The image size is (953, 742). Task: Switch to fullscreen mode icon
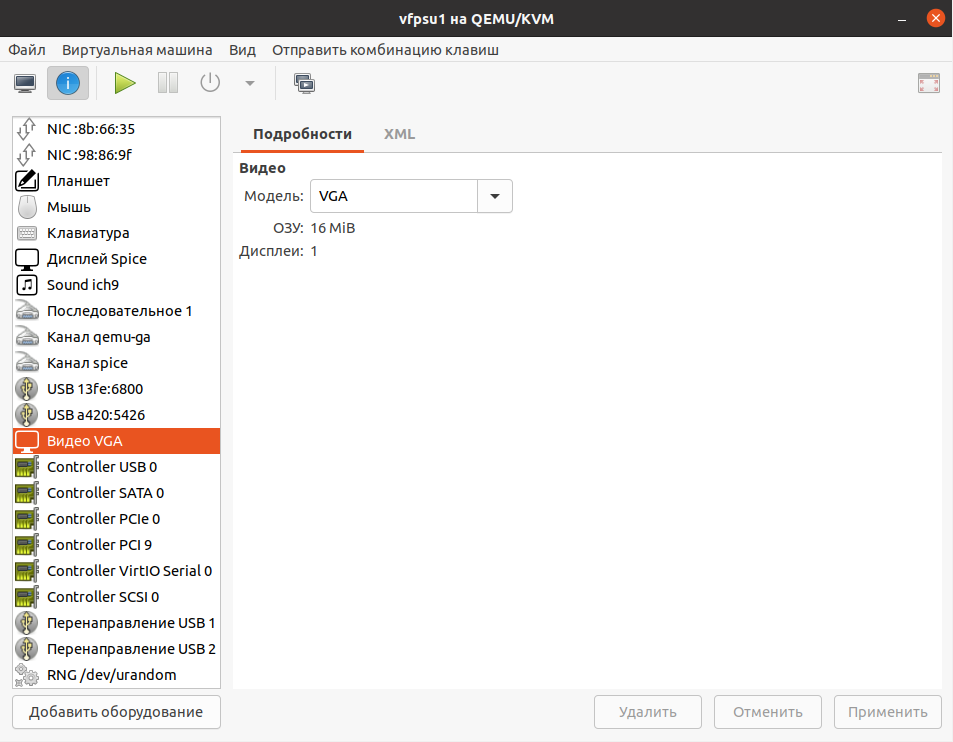[929, 83]
